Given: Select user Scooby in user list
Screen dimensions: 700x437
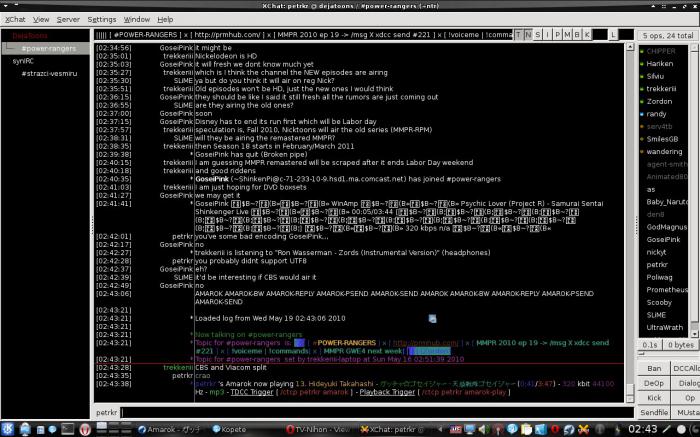Looking at the screenshot, I should click(659, 303).
